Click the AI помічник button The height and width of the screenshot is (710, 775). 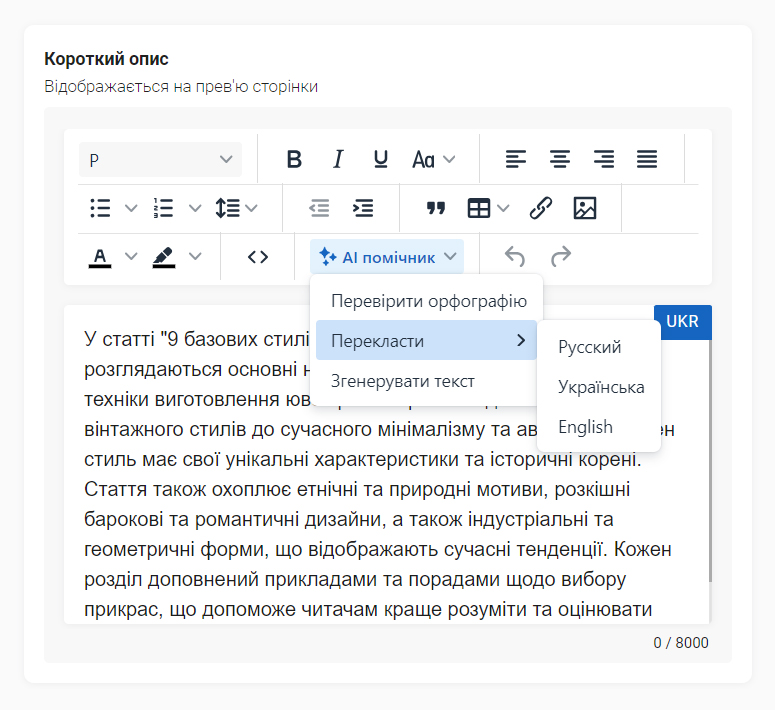click(387, 257)
